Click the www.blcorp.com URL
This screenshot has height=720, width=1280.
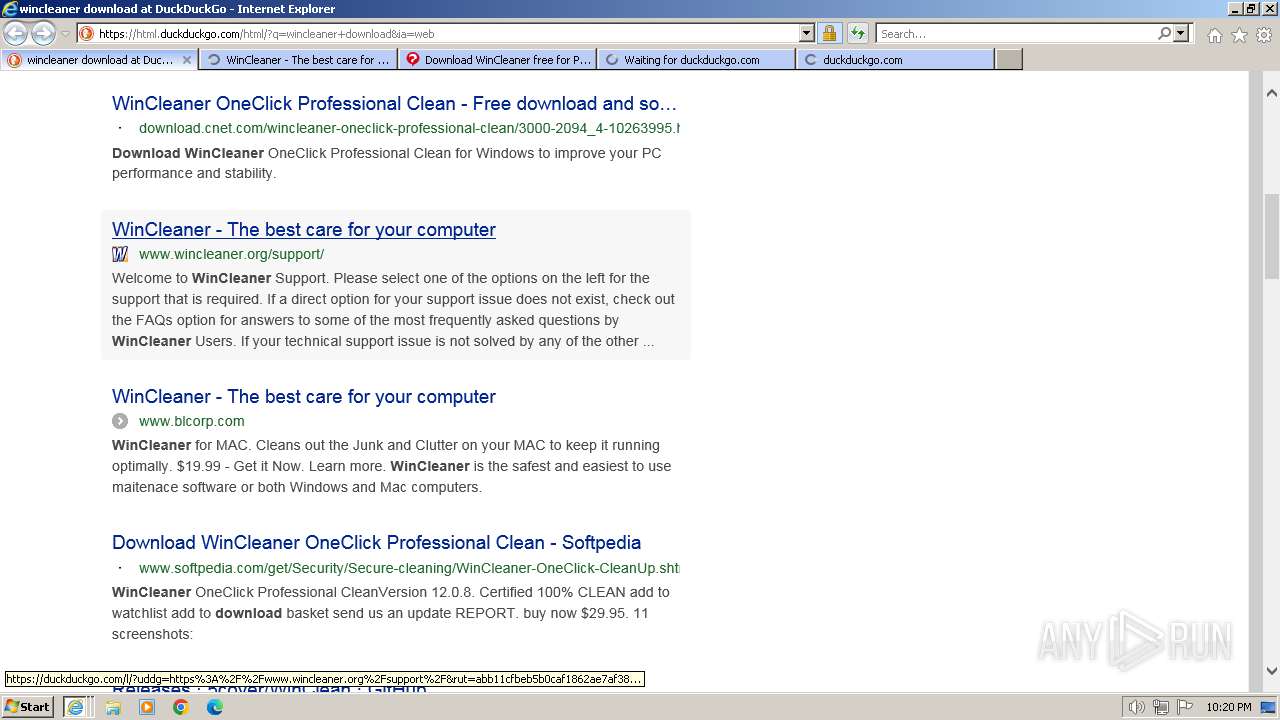(191, 421)
